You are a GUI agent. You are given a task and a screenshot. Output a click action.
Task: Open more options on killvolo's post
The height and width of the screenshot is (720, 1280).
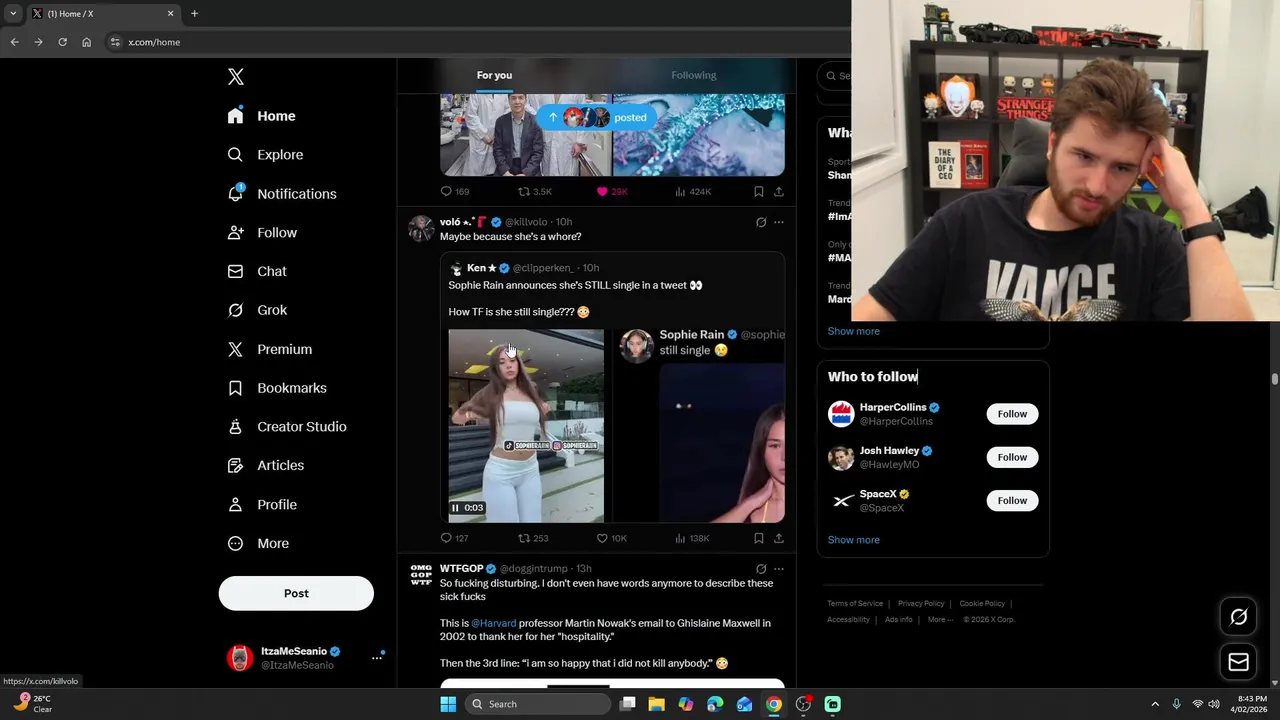coord(779,222)
